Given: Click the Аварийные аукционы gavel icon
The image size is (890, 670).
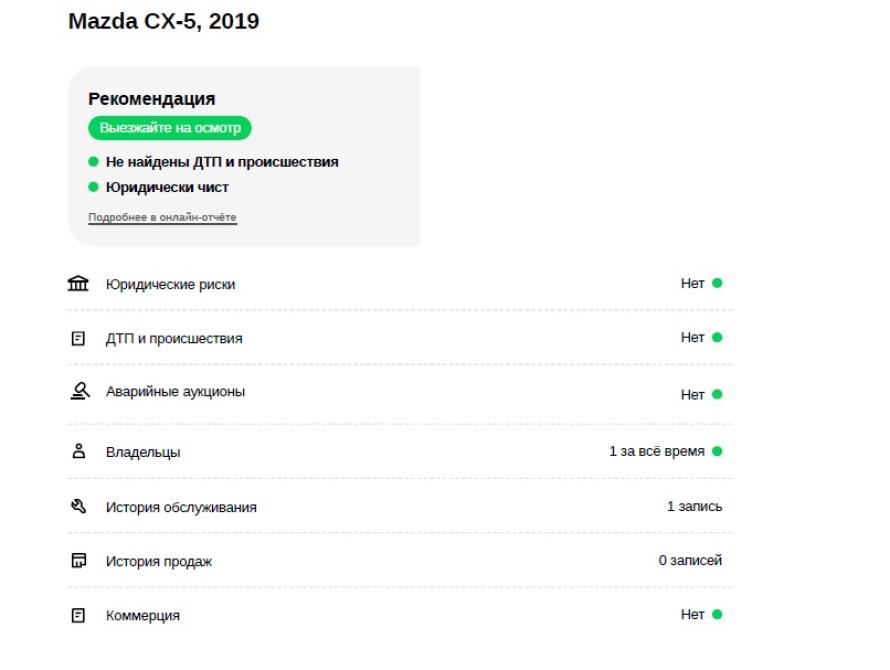Looking at the screenshot, I should click(x=79, y=391).
